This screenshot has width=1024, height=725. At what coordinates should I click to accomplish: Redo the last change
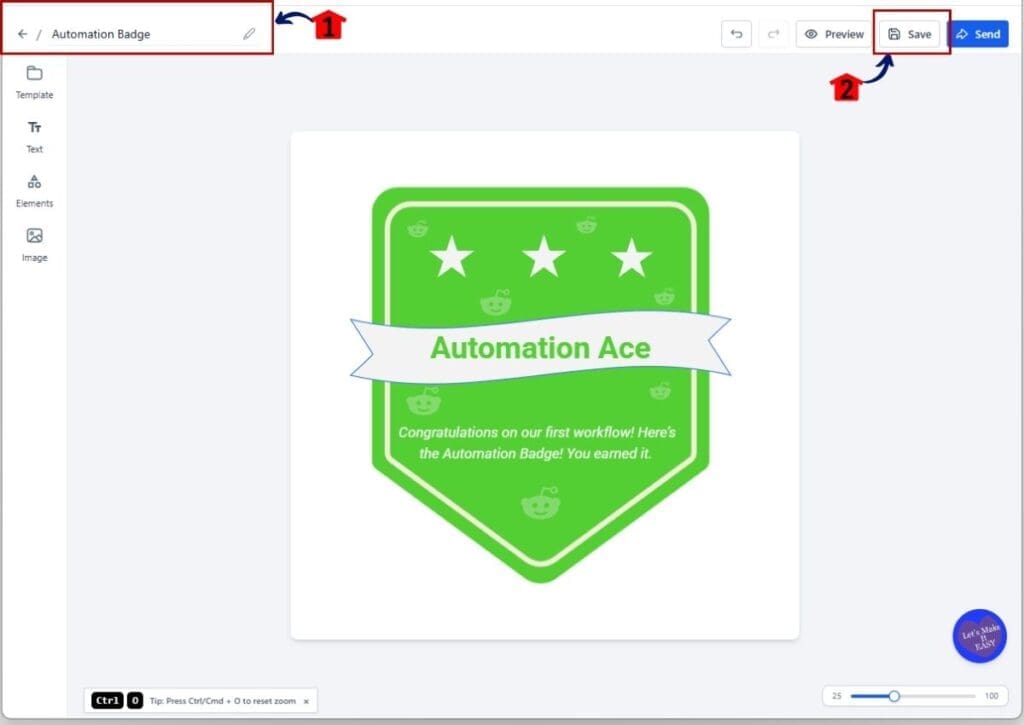(772, 33)
